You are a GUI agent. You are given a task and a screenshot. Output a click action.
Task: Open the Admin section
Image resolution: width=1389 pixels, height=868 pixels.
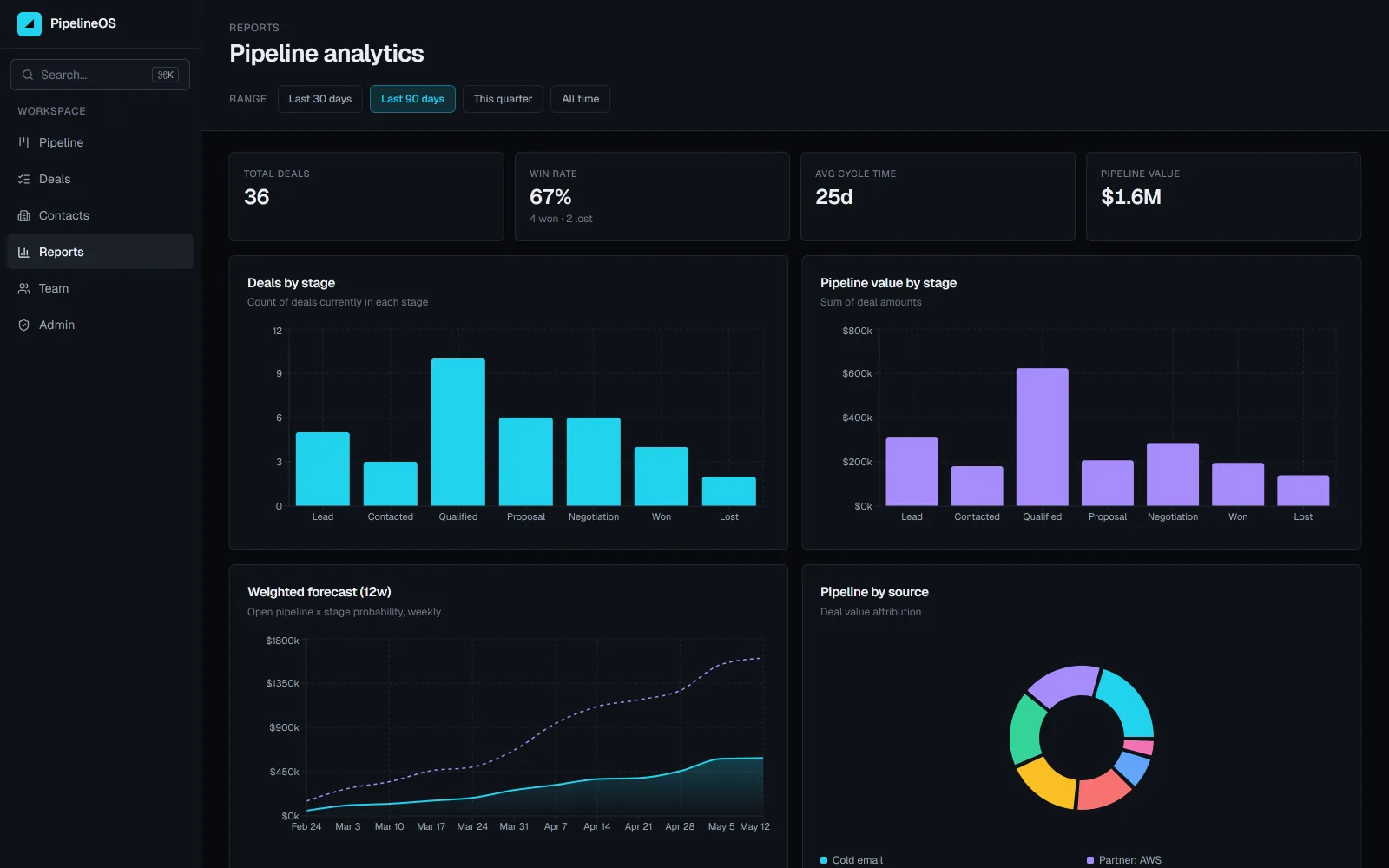[x=100, y=325]
